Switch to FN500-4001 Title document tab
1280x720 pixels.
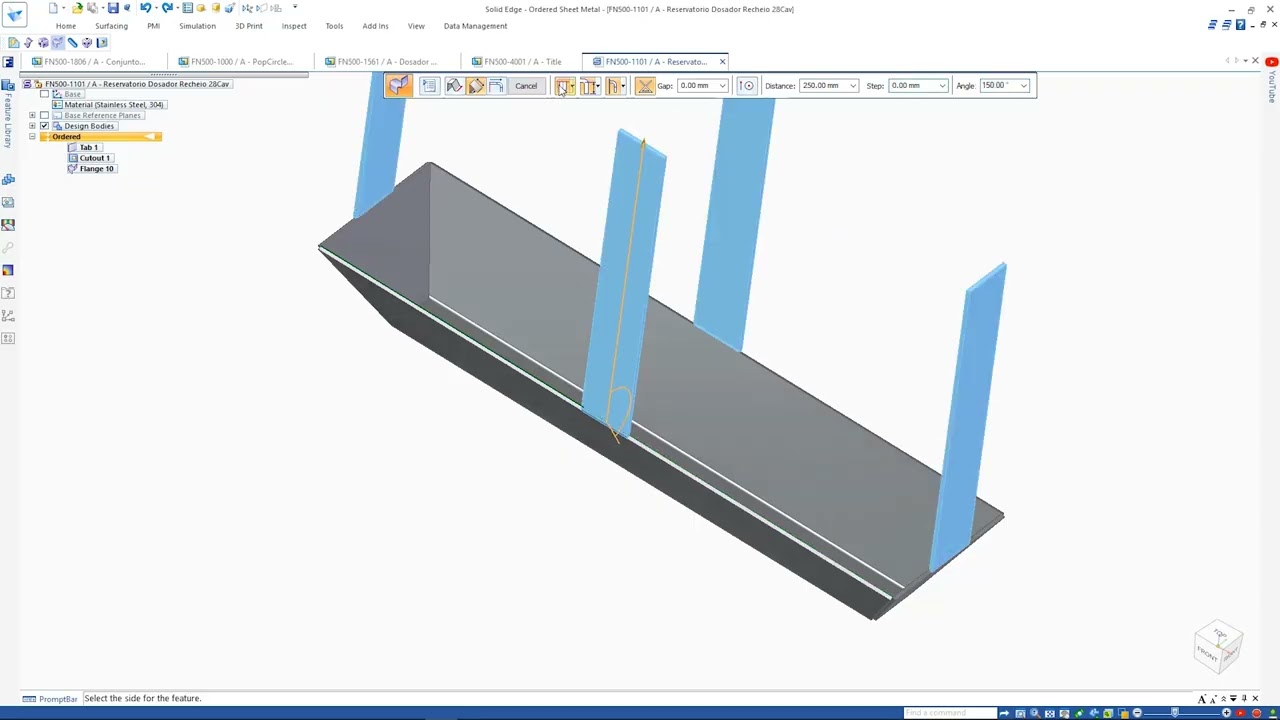[523, 61]
